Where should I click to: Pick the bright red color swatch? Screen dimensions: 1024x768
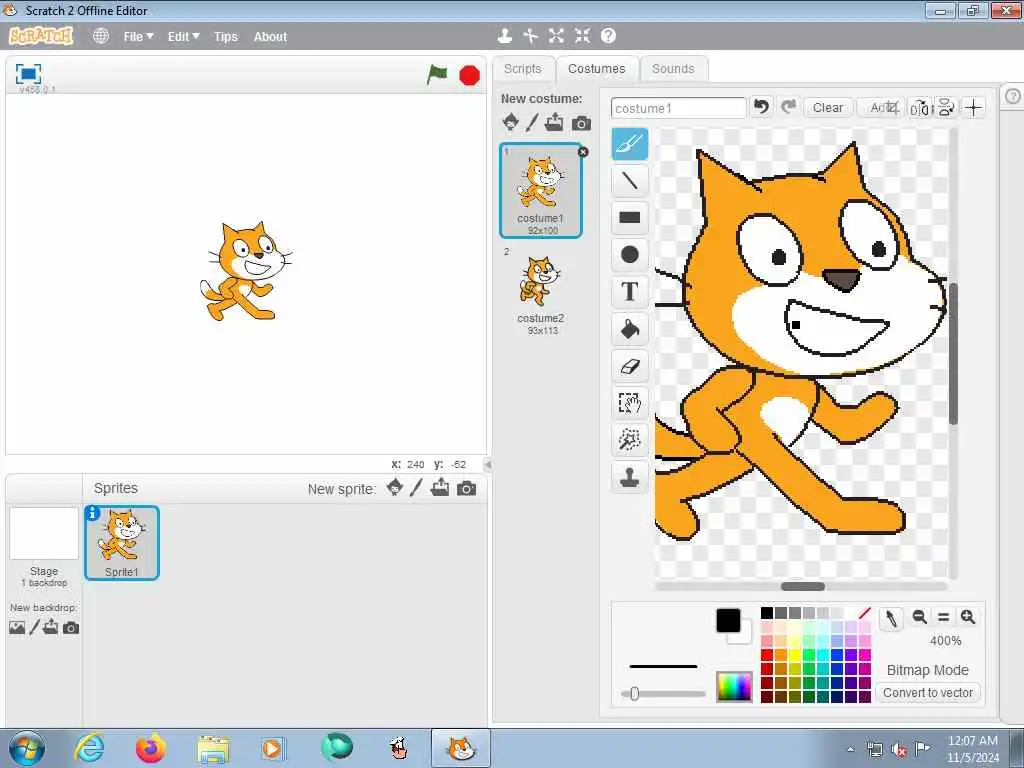coord(767,654)
